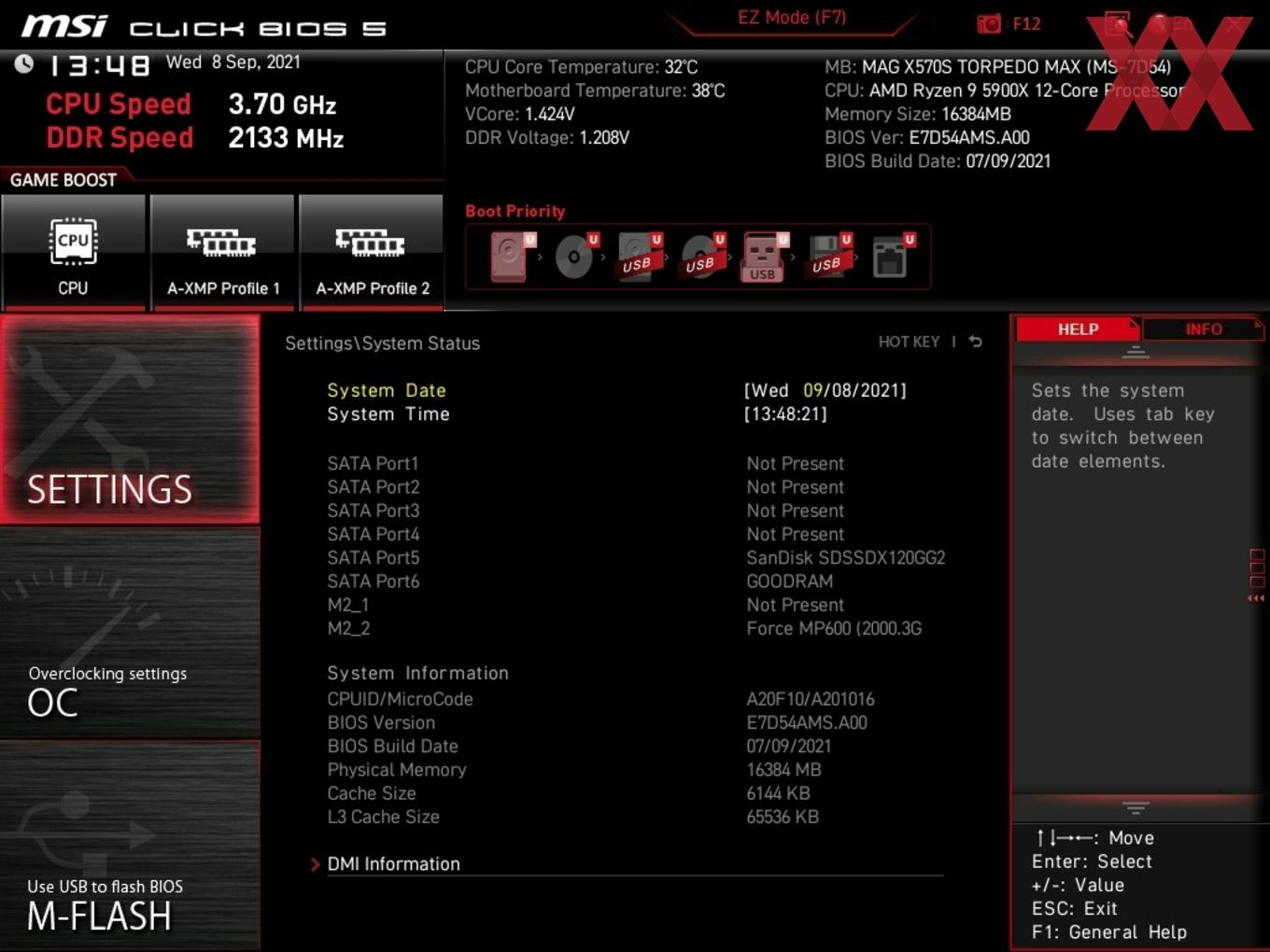Click the System Information heading
1270x952 pixels.
click(417, 673)
